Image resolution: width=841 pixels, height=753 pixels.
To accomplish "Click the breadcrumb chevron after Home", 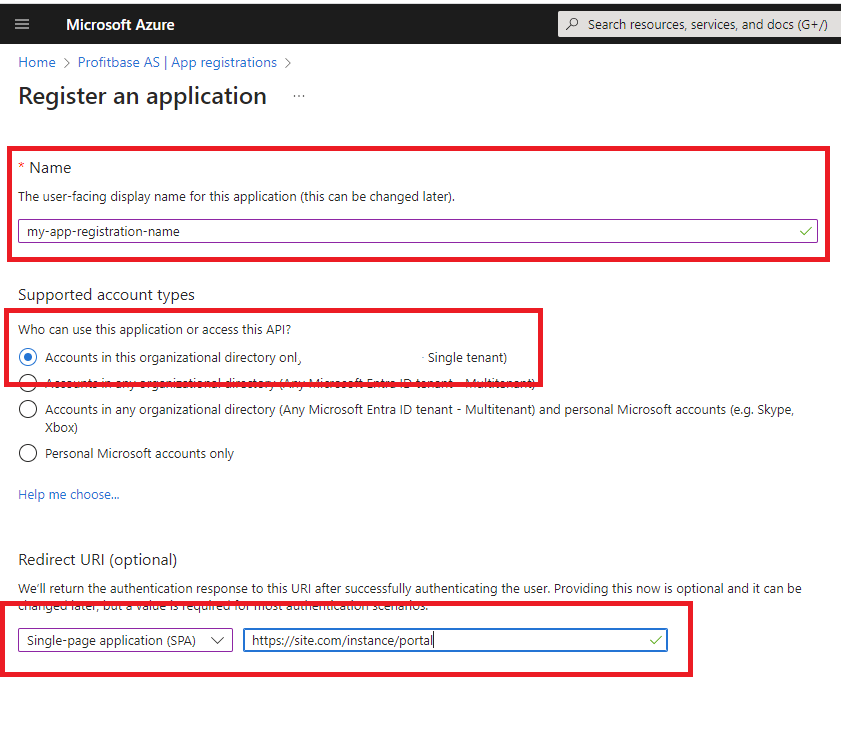I will click(x=67, y=63).
